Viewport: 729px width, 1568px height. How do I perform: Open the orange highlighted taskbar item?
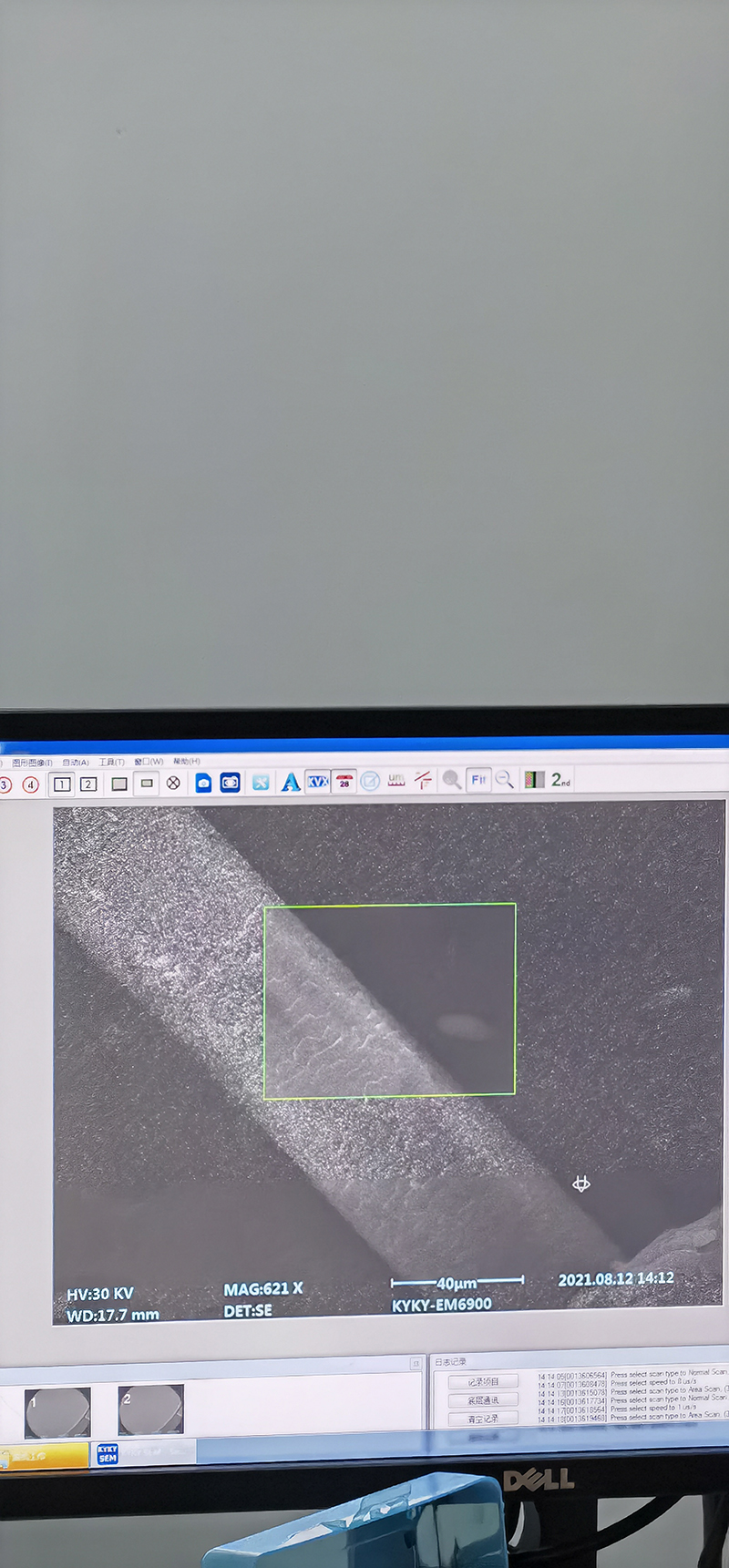[x=44, y=1455]
